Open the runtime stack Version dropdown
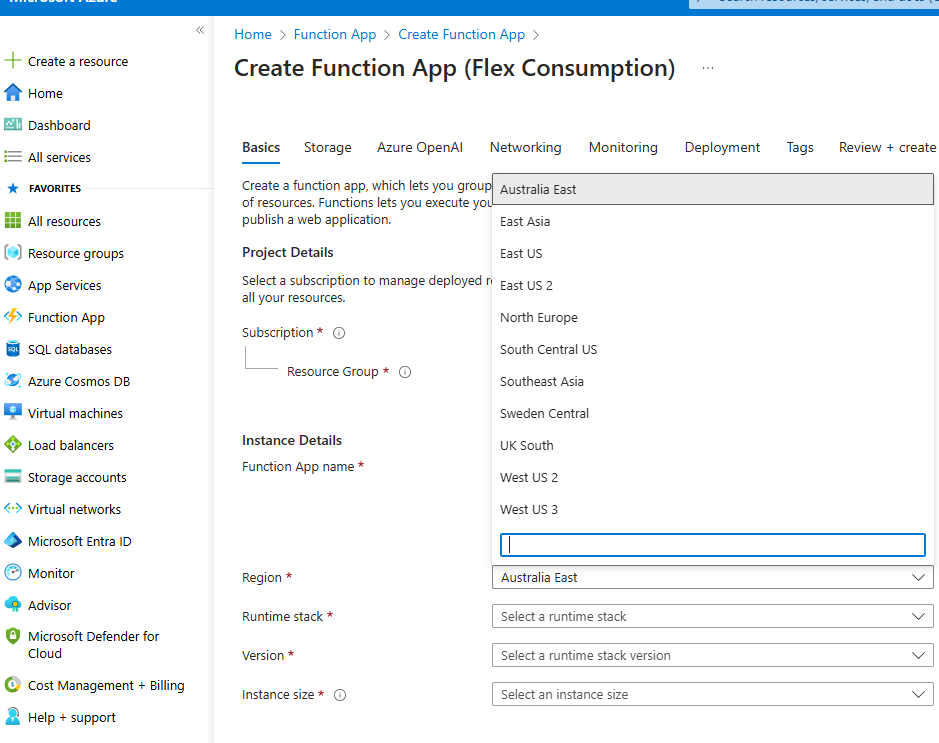 click(713, 655)
